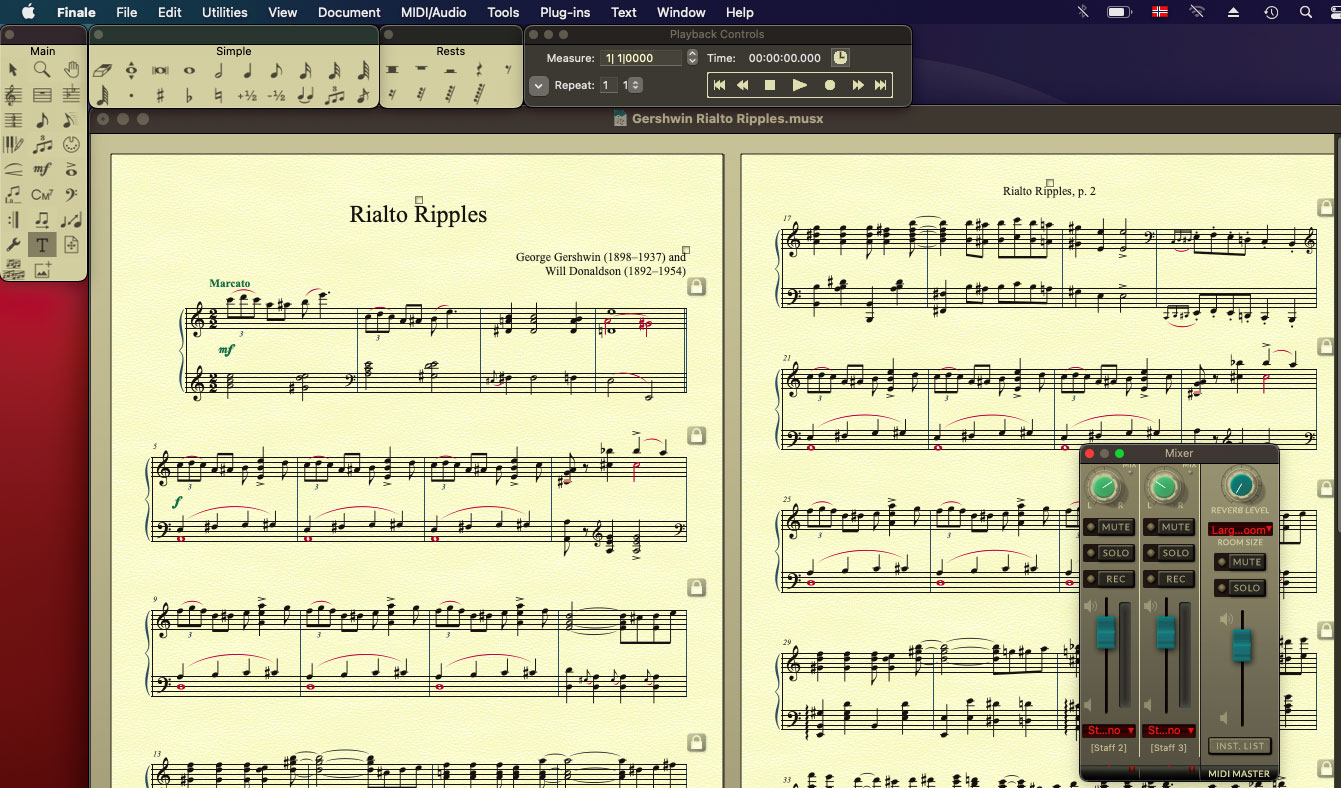Select the Smart Shape slur tool
1341x788 pixels.
(x=13, y=170)
